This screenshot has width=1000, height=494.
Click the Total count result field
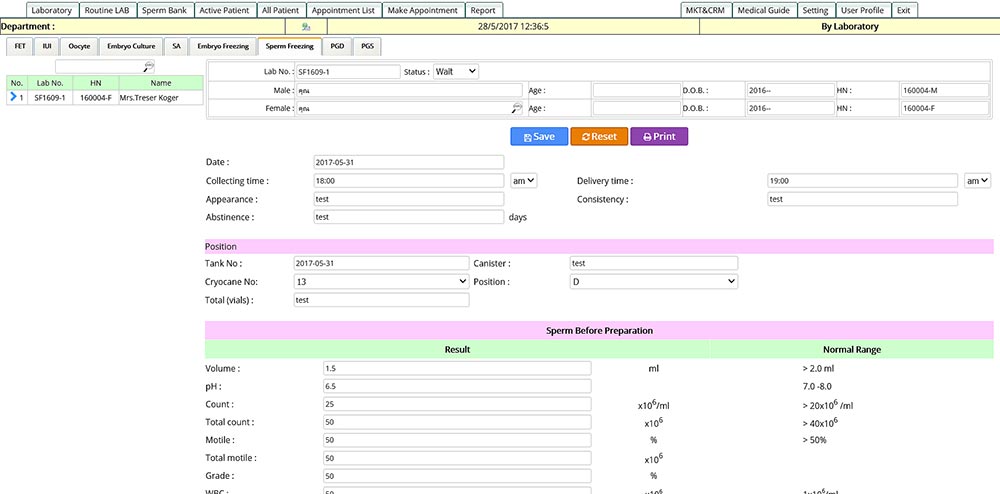click(x=457, y=422)
